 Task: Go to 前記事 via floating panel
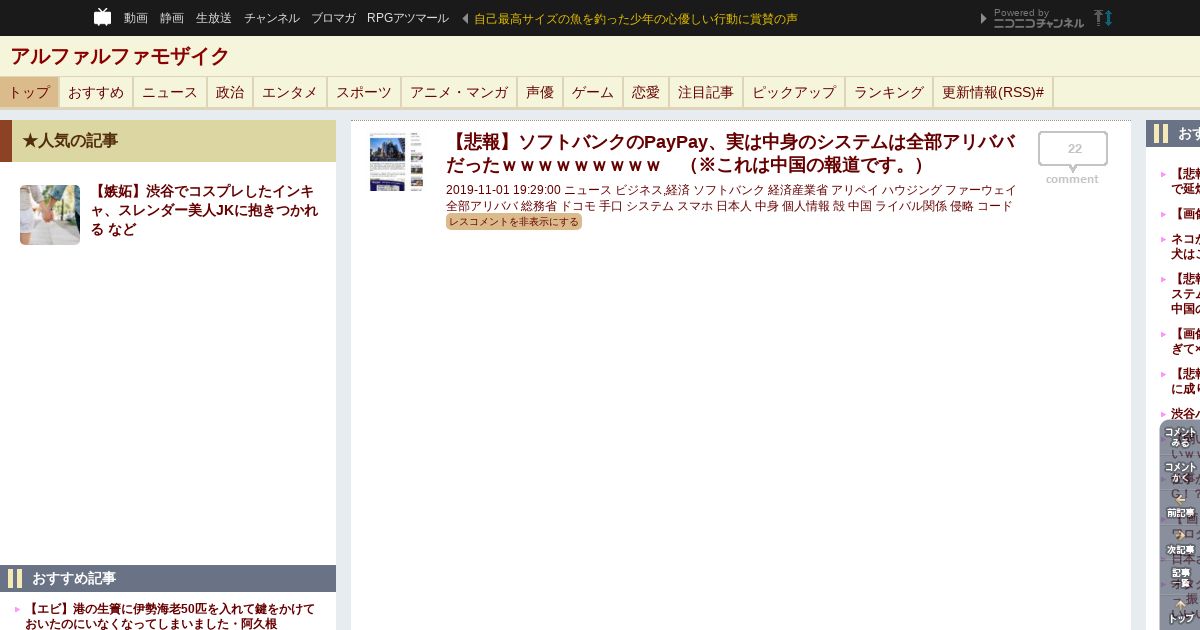1180,506
